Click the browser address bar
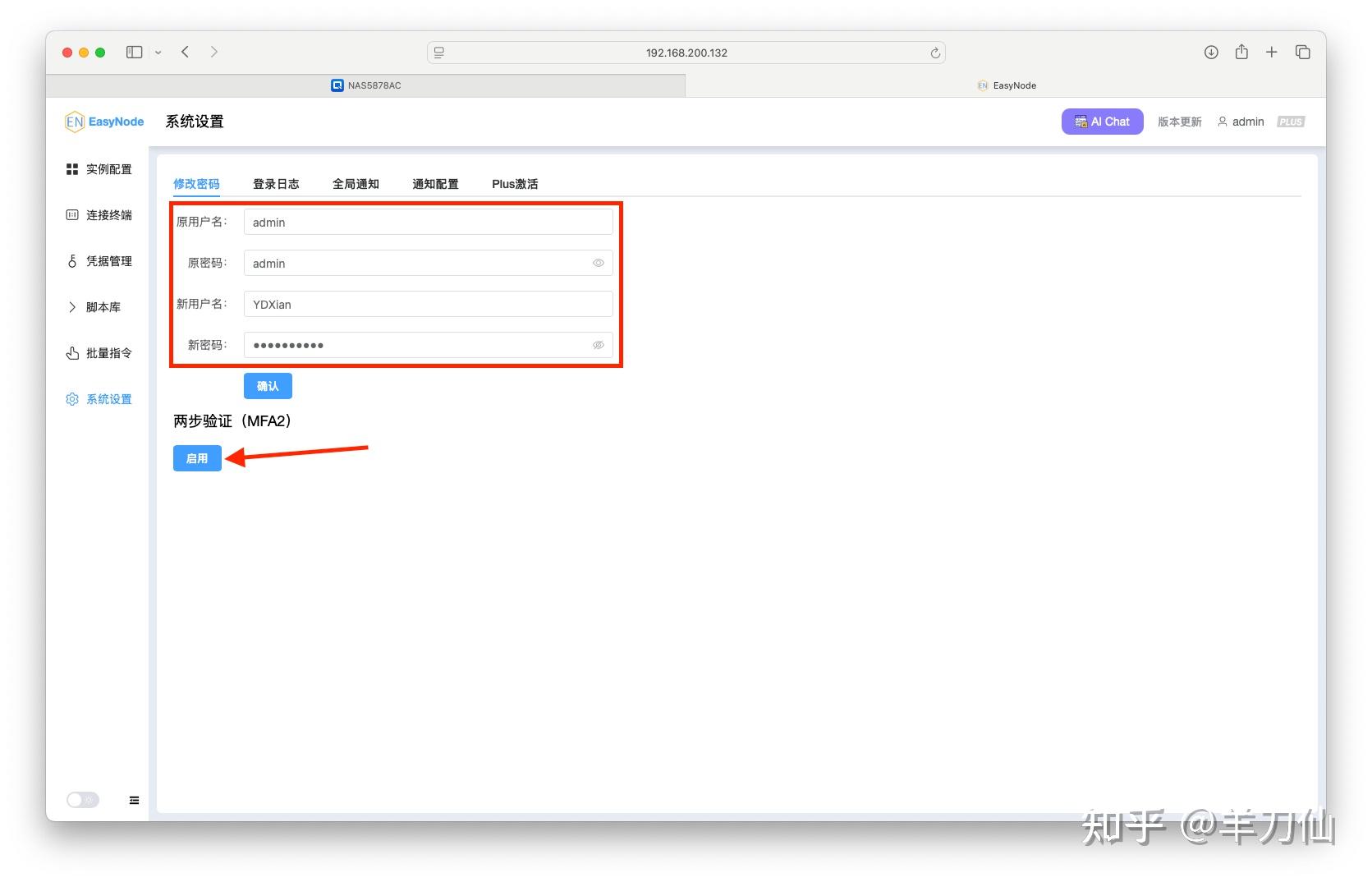1372x882 pixels. [687, 52]
